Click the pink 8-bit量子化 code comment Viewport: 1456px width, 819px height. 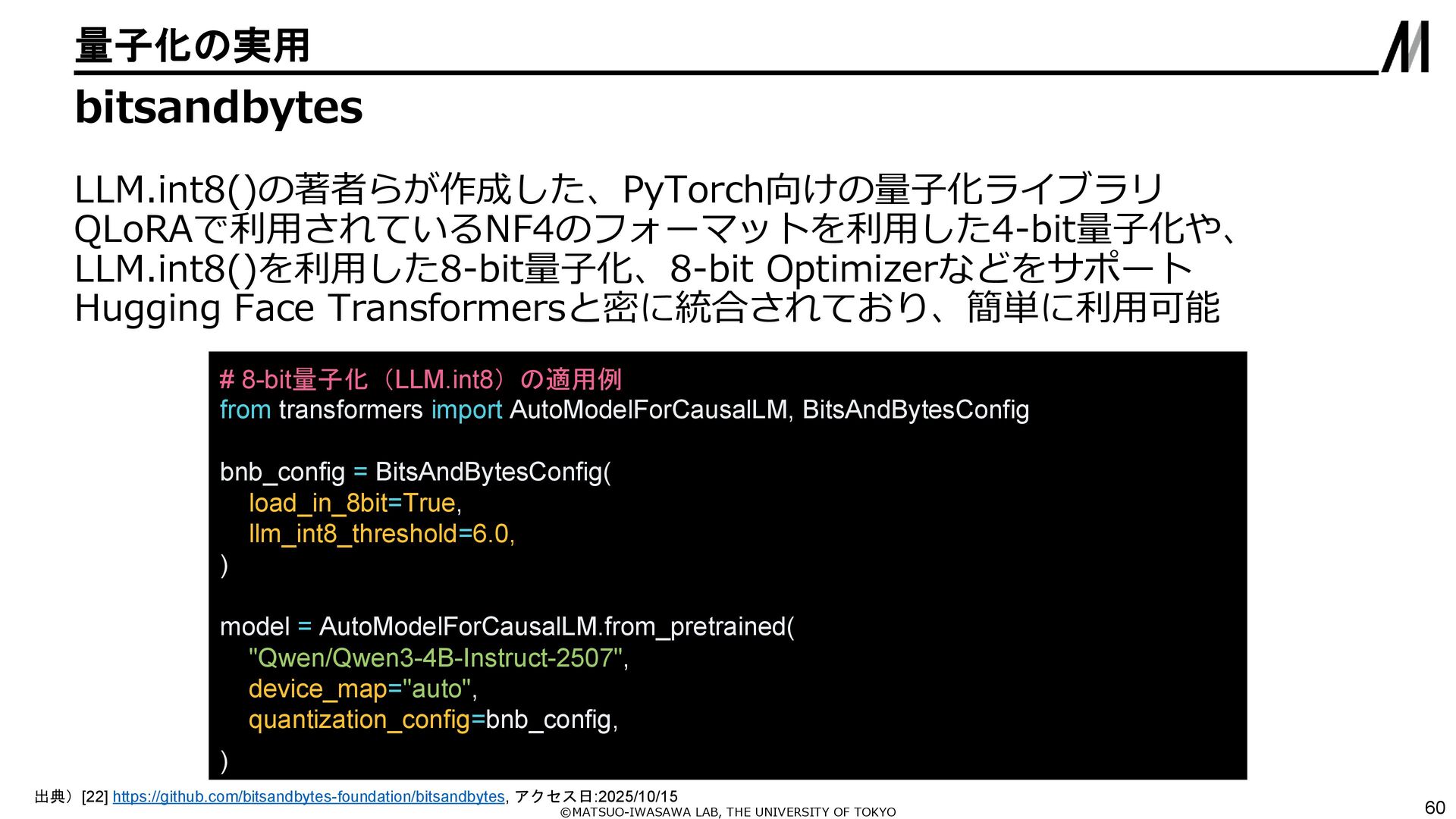tap(420, 379)
